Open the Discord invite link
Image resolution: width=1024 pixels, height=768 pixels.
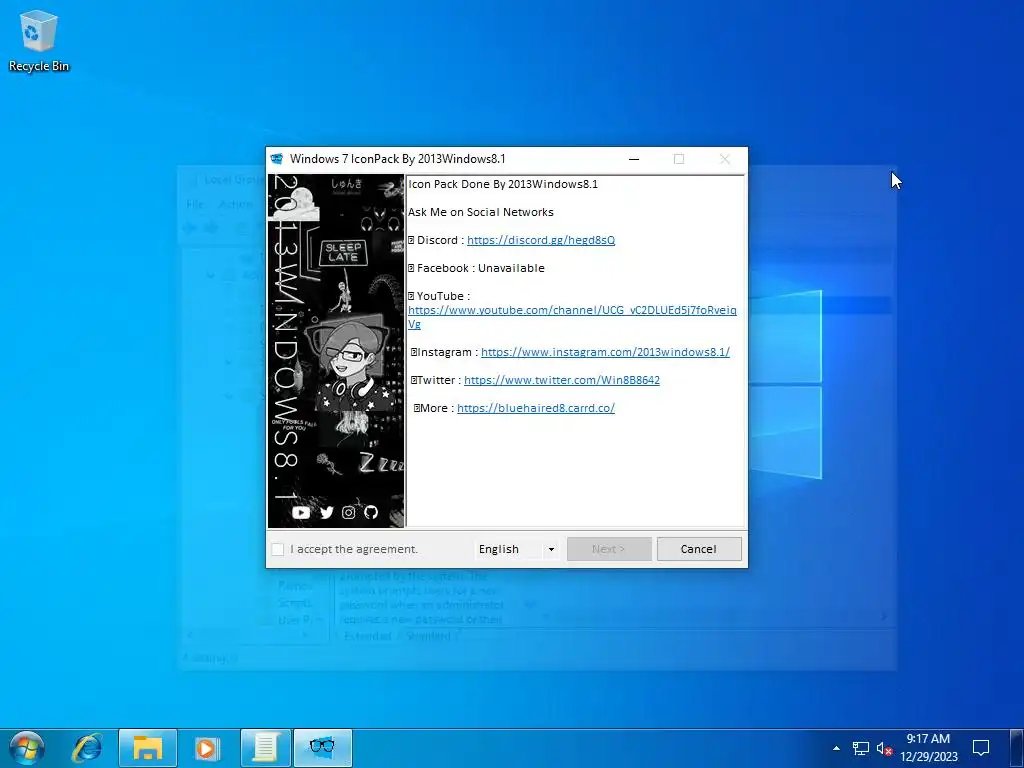(541, 240)
